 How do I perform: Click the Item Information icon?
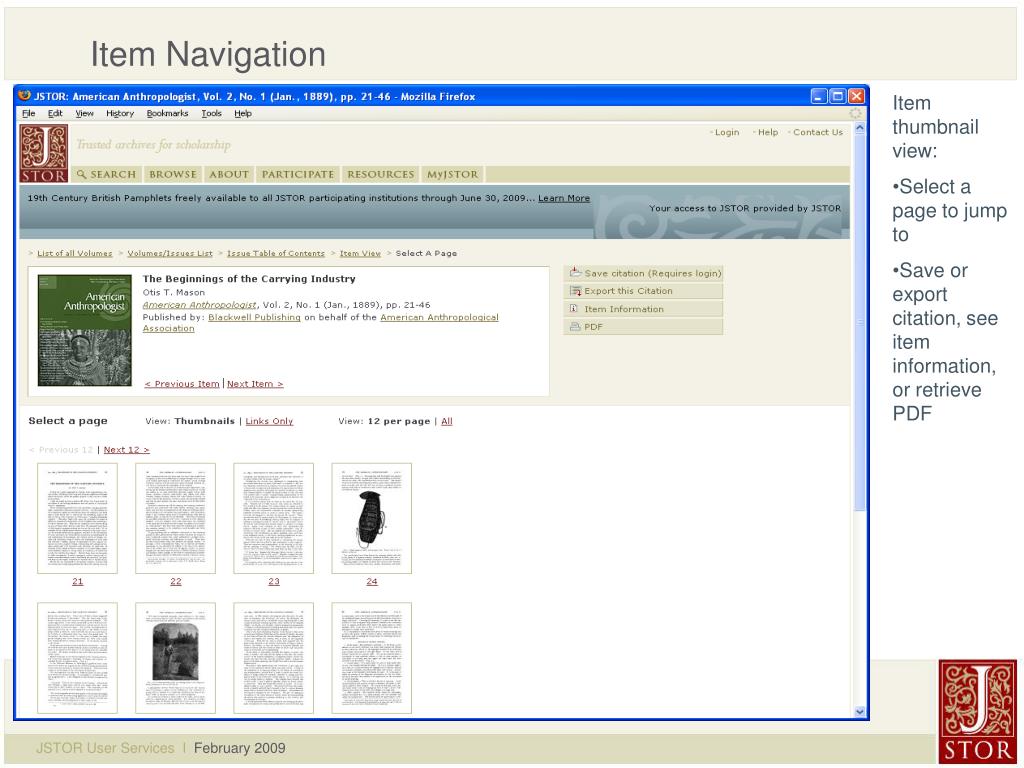574,309
